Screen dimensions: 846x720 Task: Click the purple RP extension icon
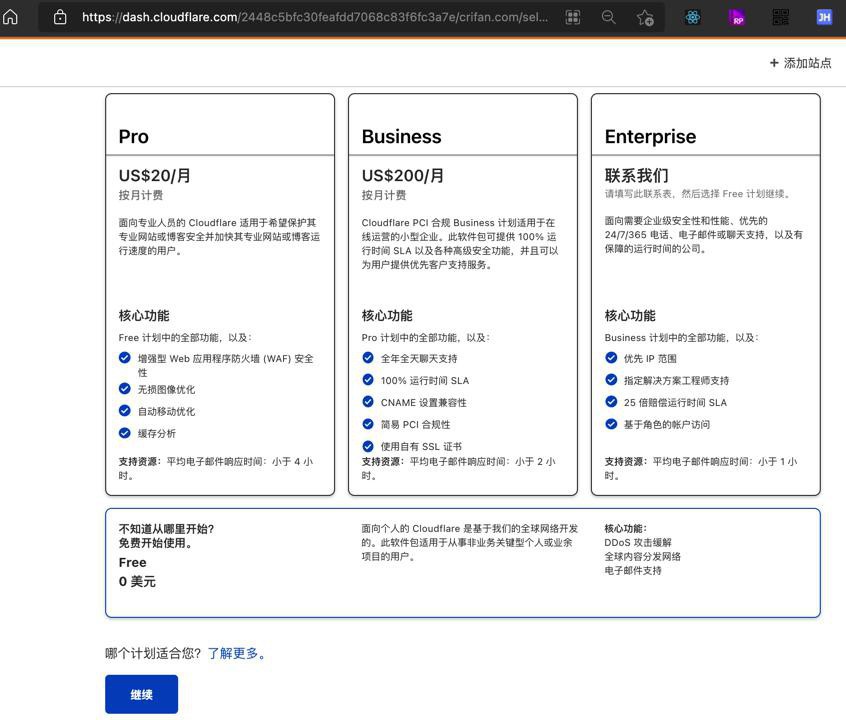pos(736,17)
